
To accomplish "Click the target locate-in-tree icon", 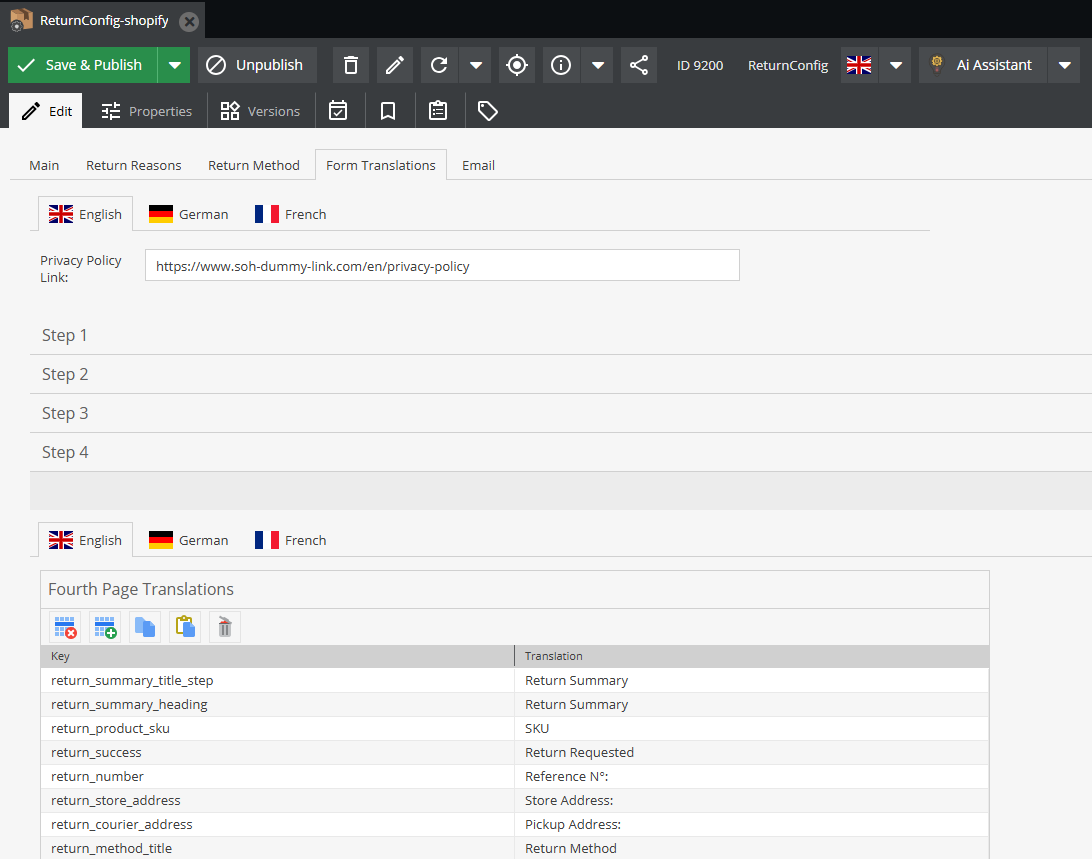I will pos(516,65).
